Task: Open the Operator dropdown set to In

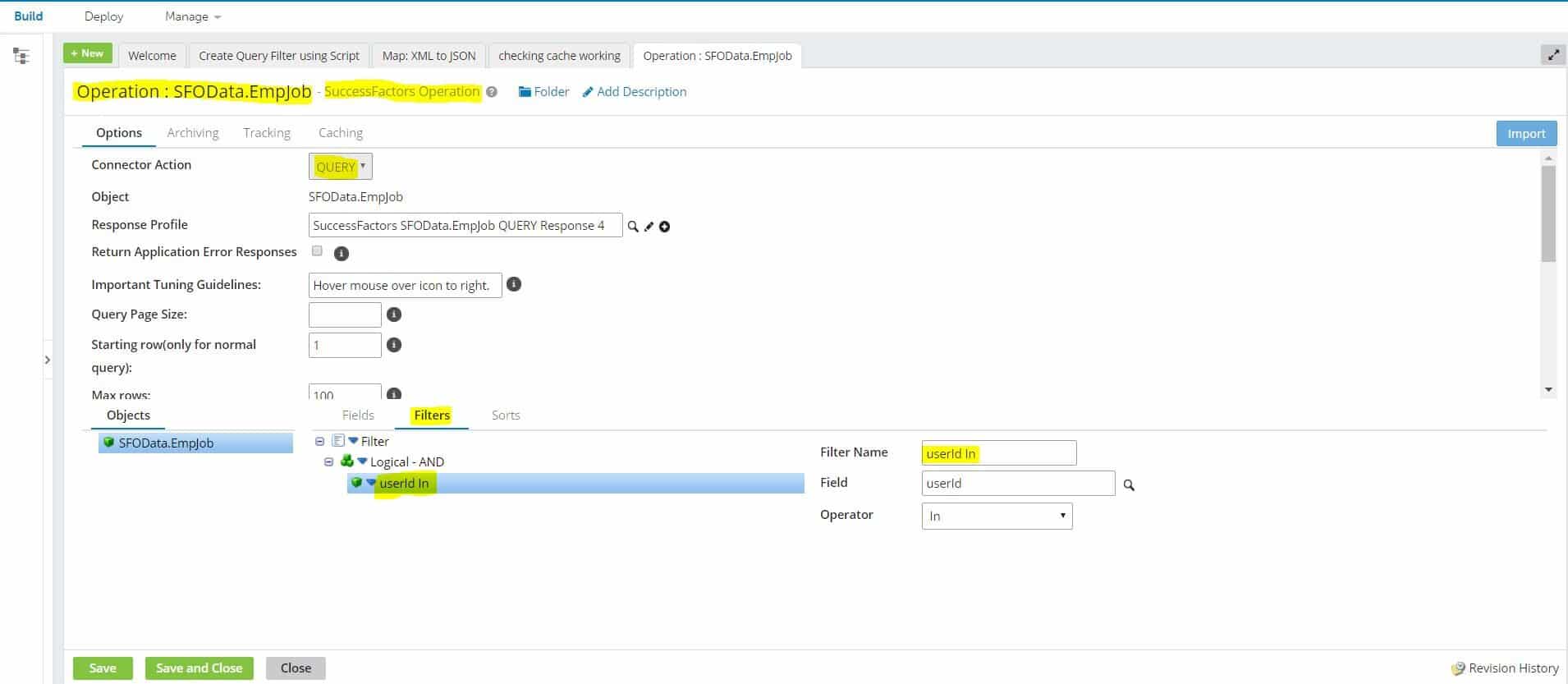Action: pyautogui.click(x=997, y=516)
